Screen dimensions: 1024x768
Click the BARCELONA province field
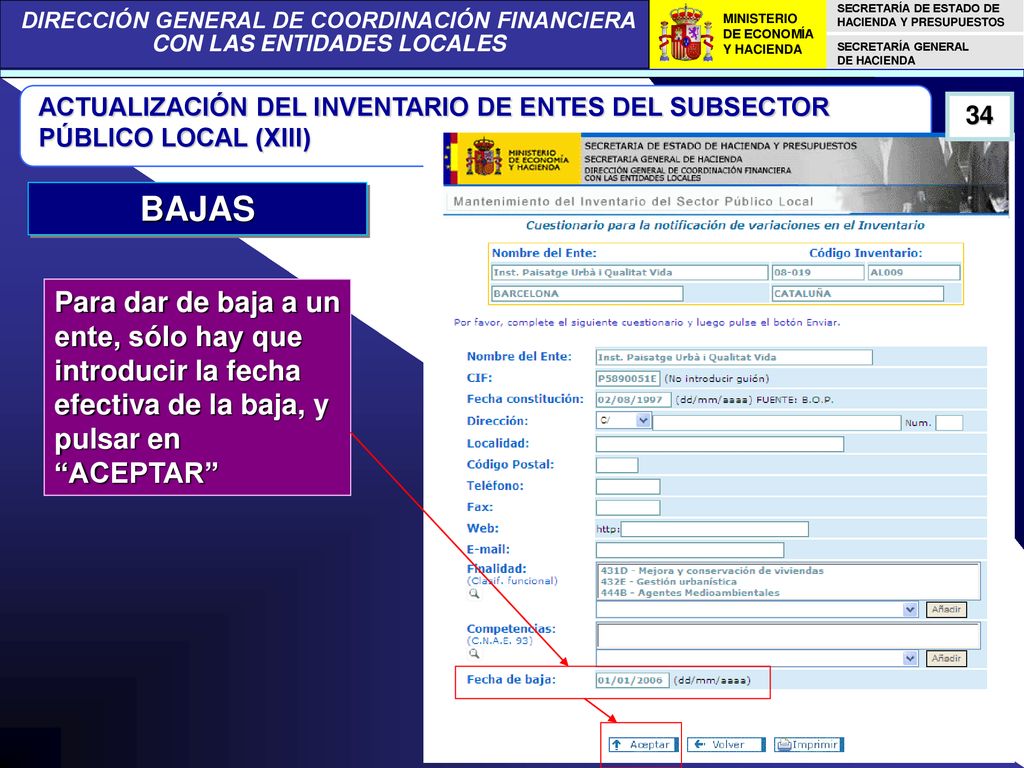pyautogui.click(x=587, y=294)
